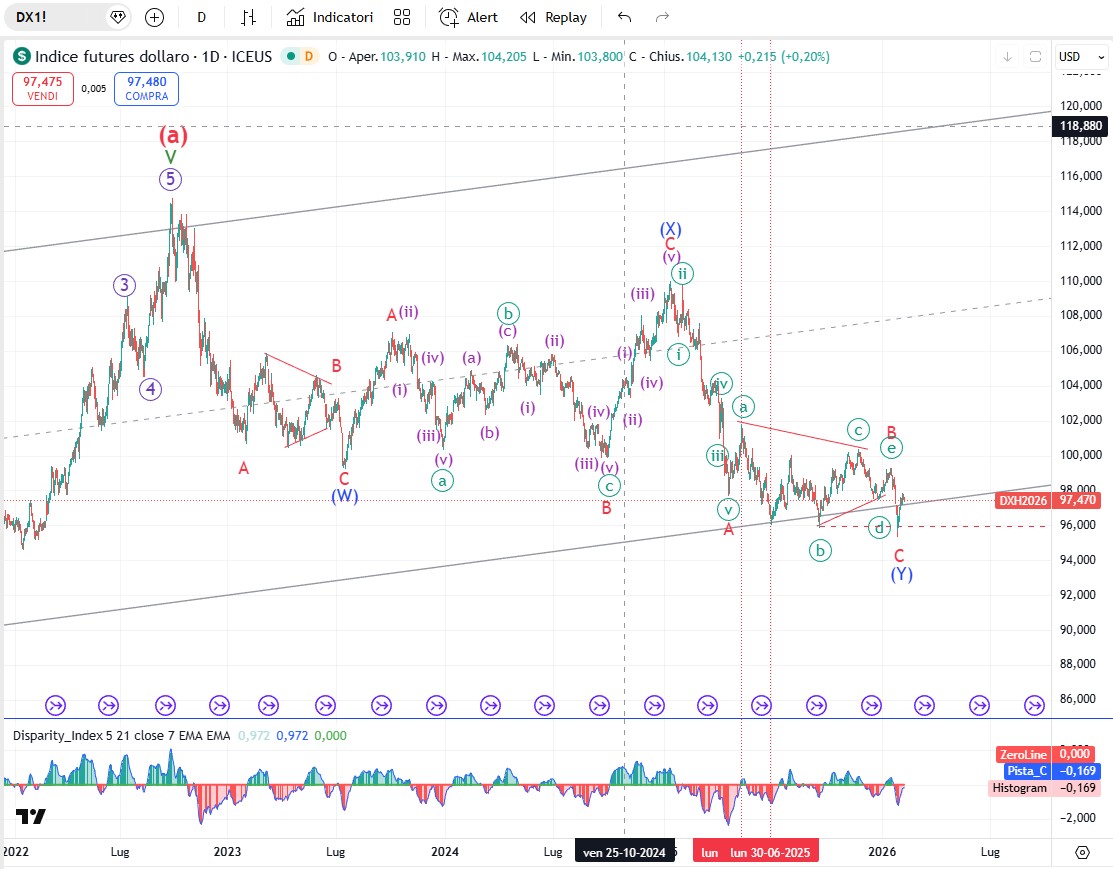
Task: Click the add symbol plus icon
Action: click(x=154, y=17)
